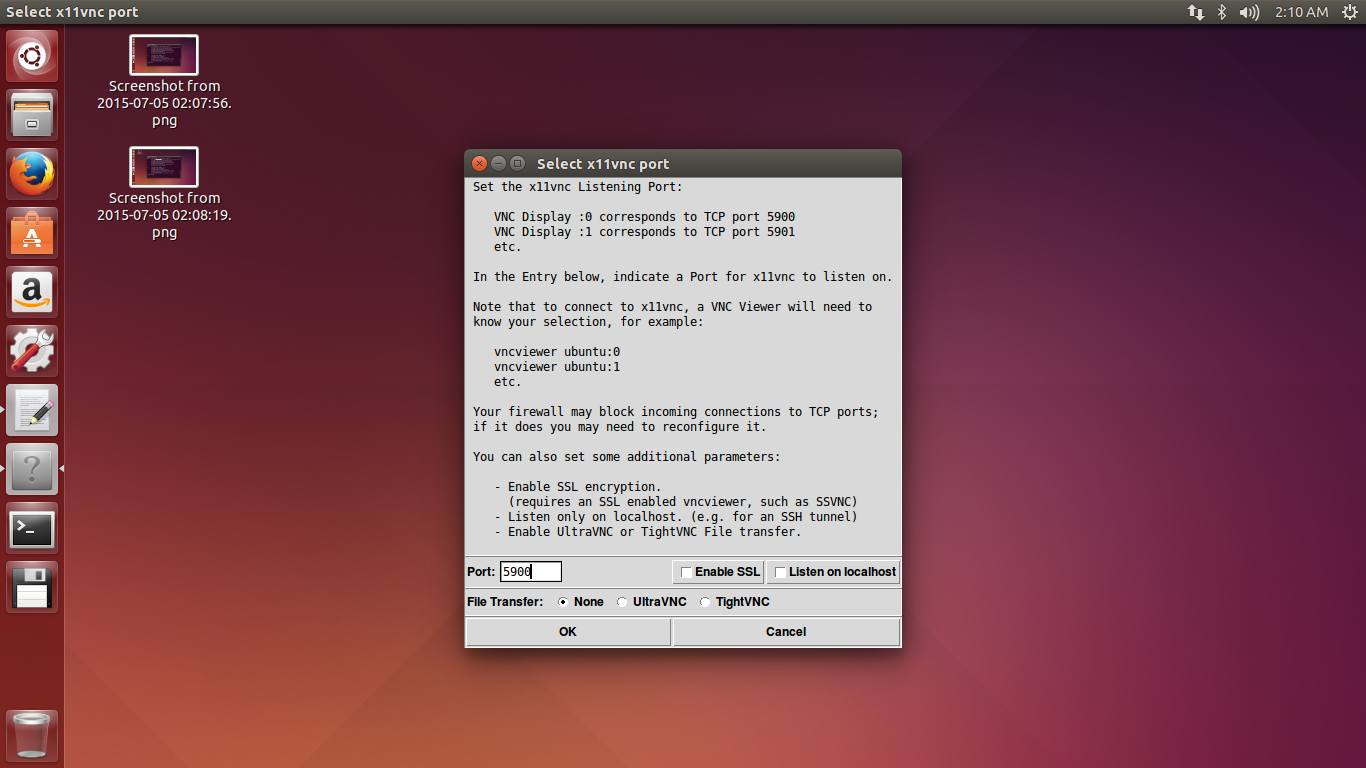The width and height of the screenshot is (1366, 768).
Task: Open the Amazon launcher icon
Action: 32,292
